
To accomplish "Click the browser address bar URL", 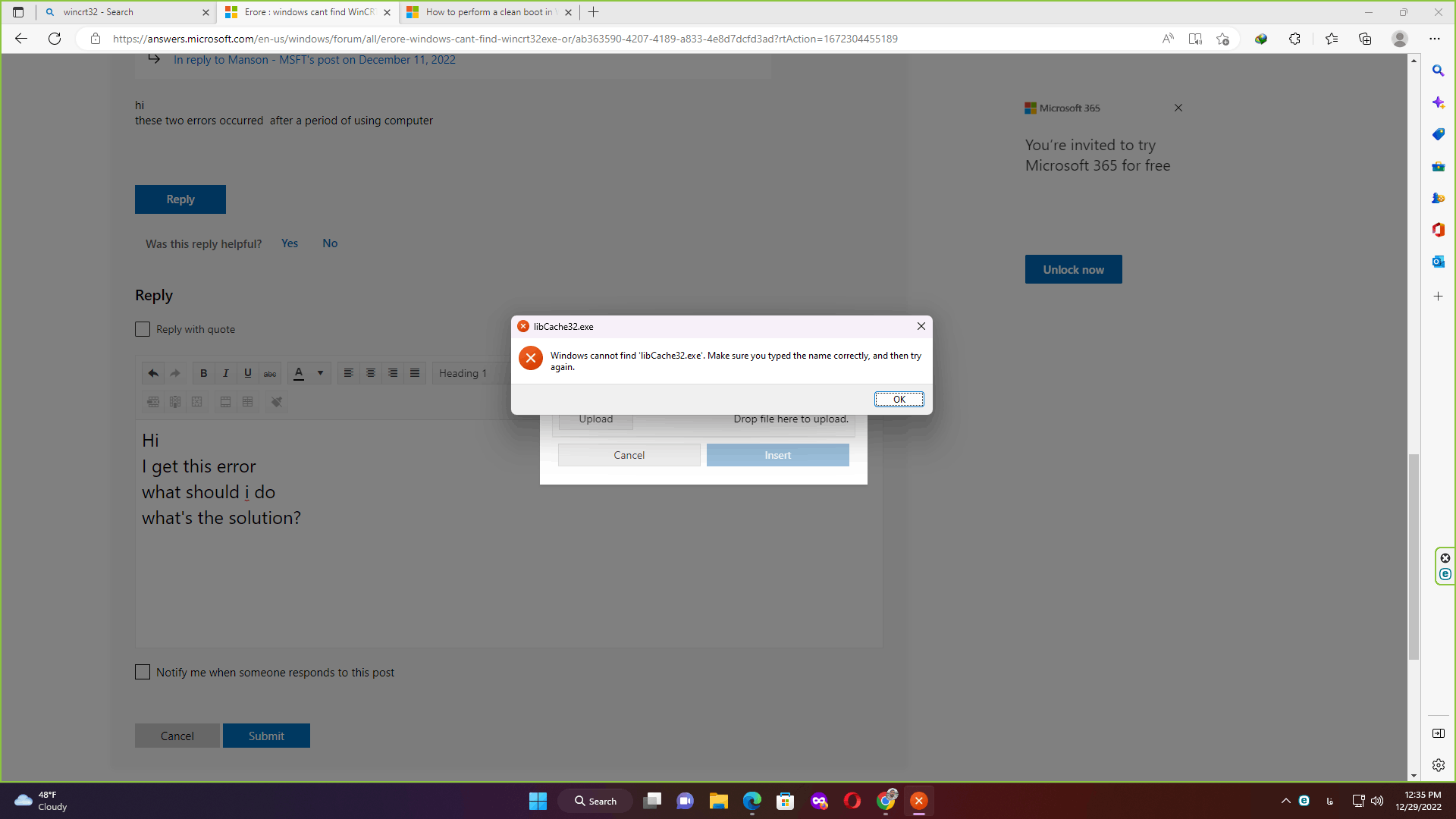I will point(504,39).
